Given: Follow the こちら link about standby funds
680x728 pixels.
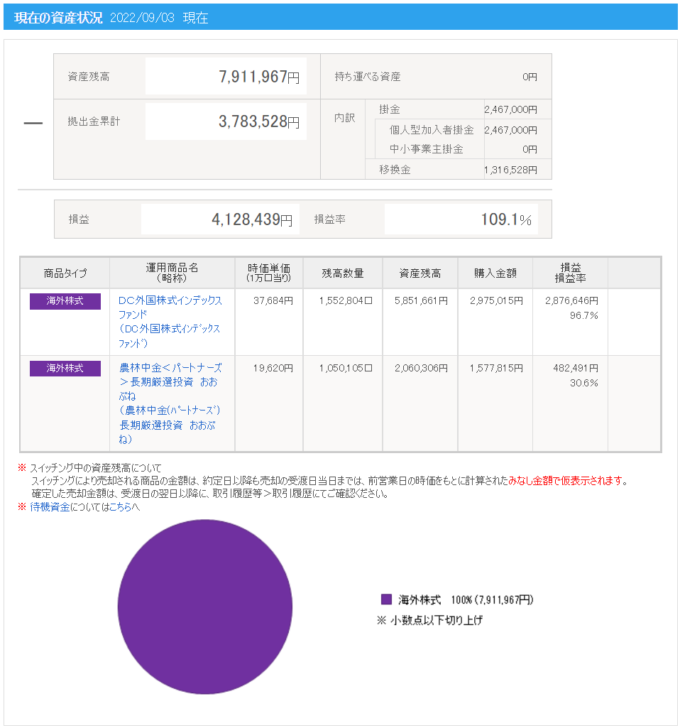Looking at the screenshot, I should (x=120, y=507).
